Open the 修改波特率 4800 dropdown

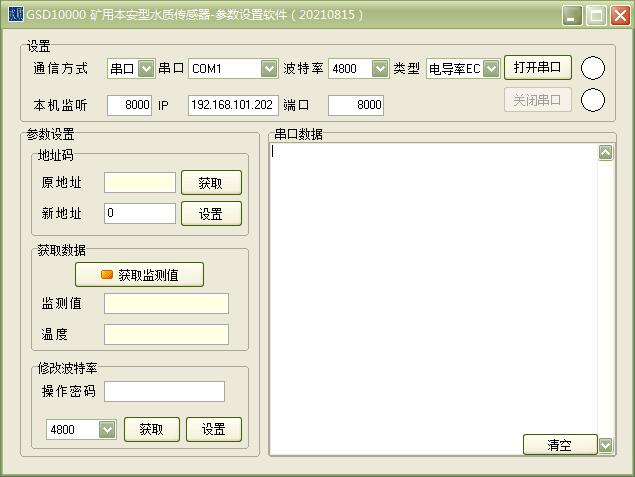[x=107, y=430]
